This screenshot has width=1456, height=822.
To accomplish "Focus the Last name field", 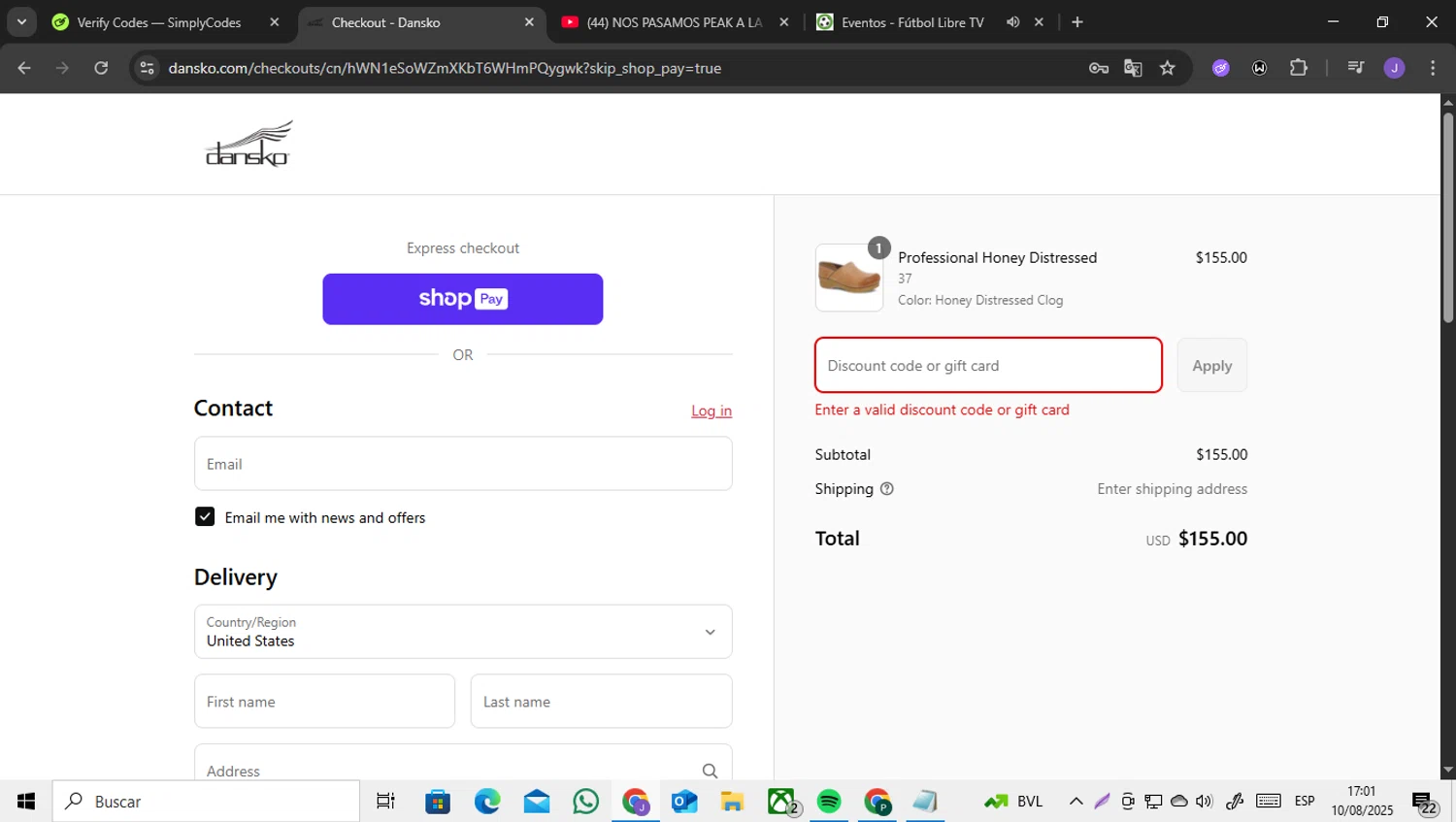I will [601, 702].
